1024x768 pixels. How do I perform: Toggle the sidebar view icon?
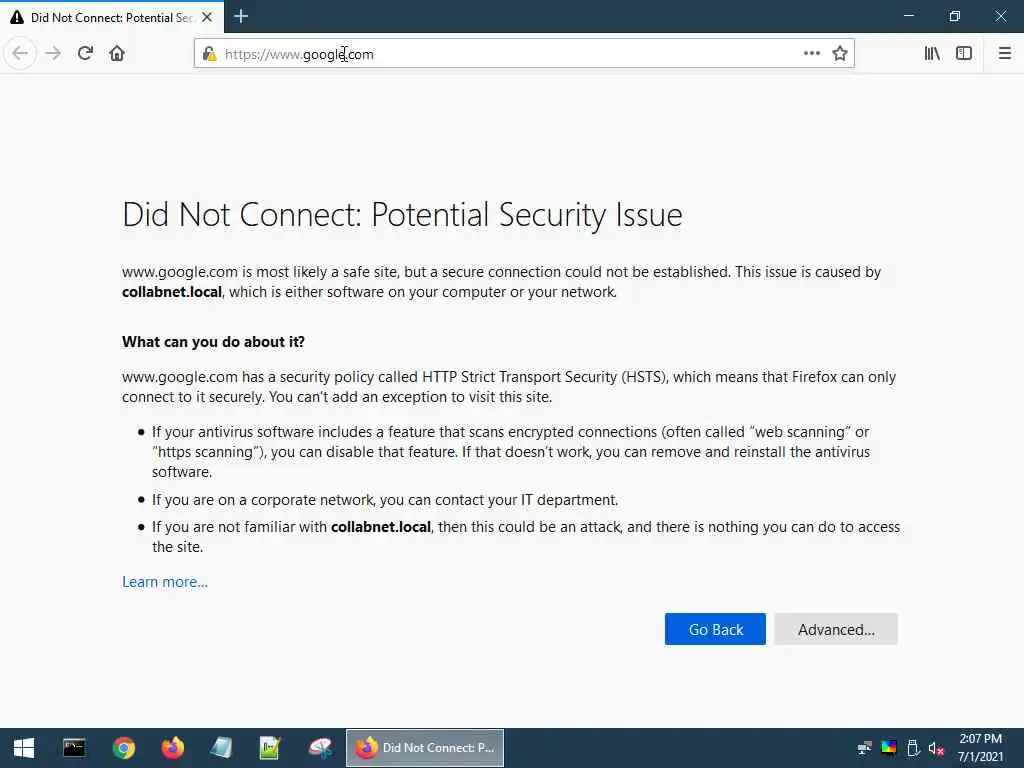[964, 53]
